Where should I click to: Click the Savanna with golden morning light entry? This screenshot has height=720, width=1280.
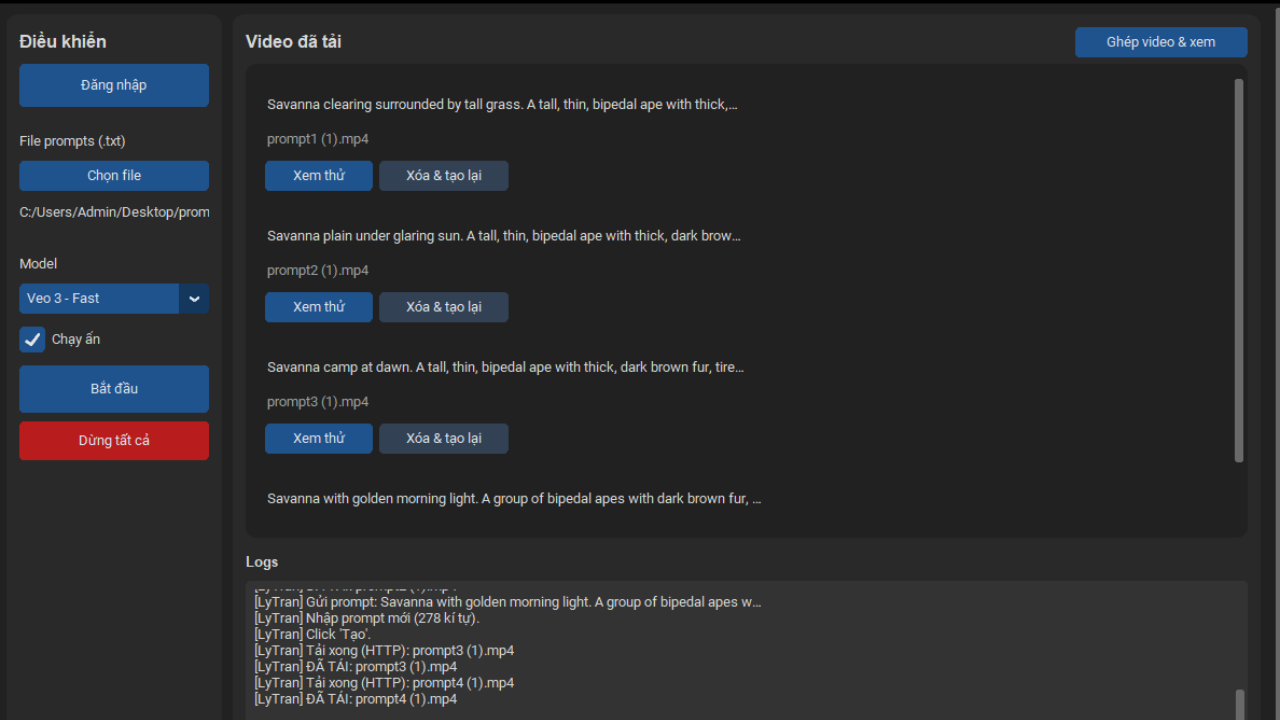click(x=514, y=498)
